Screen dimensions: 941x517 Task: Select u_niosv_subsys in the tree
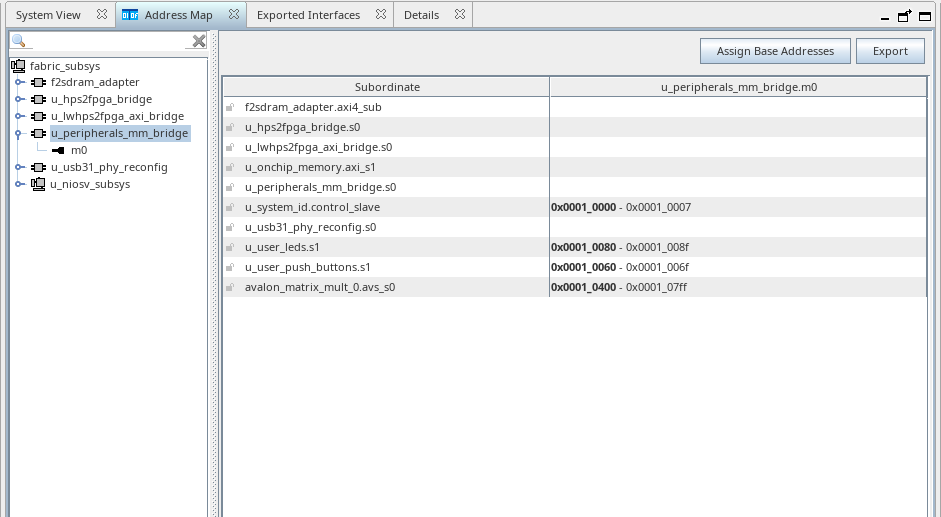[x=90, y=184]
